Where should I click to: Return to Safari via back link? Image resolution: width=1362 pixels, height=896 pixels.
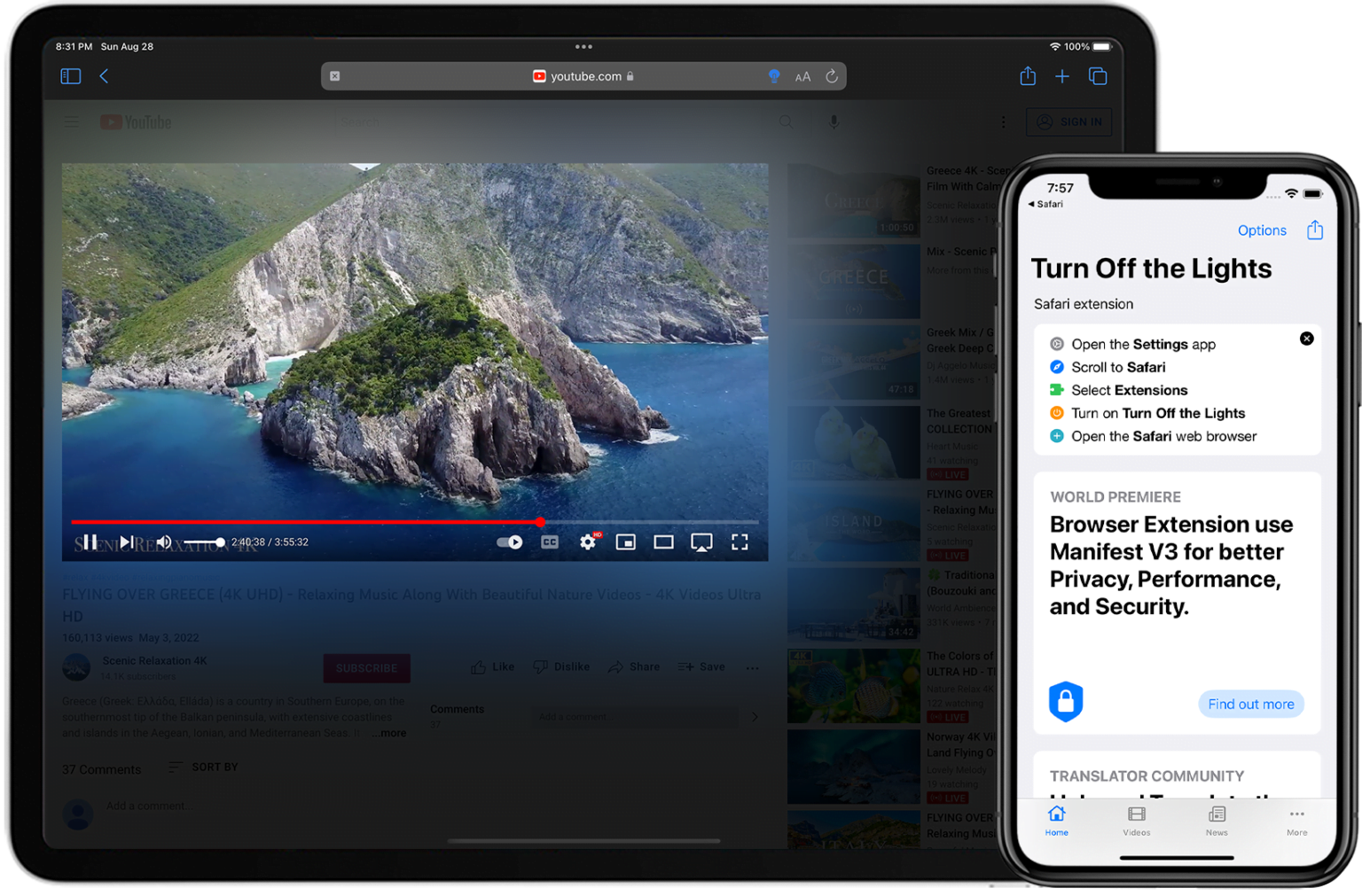point(1045,204)
